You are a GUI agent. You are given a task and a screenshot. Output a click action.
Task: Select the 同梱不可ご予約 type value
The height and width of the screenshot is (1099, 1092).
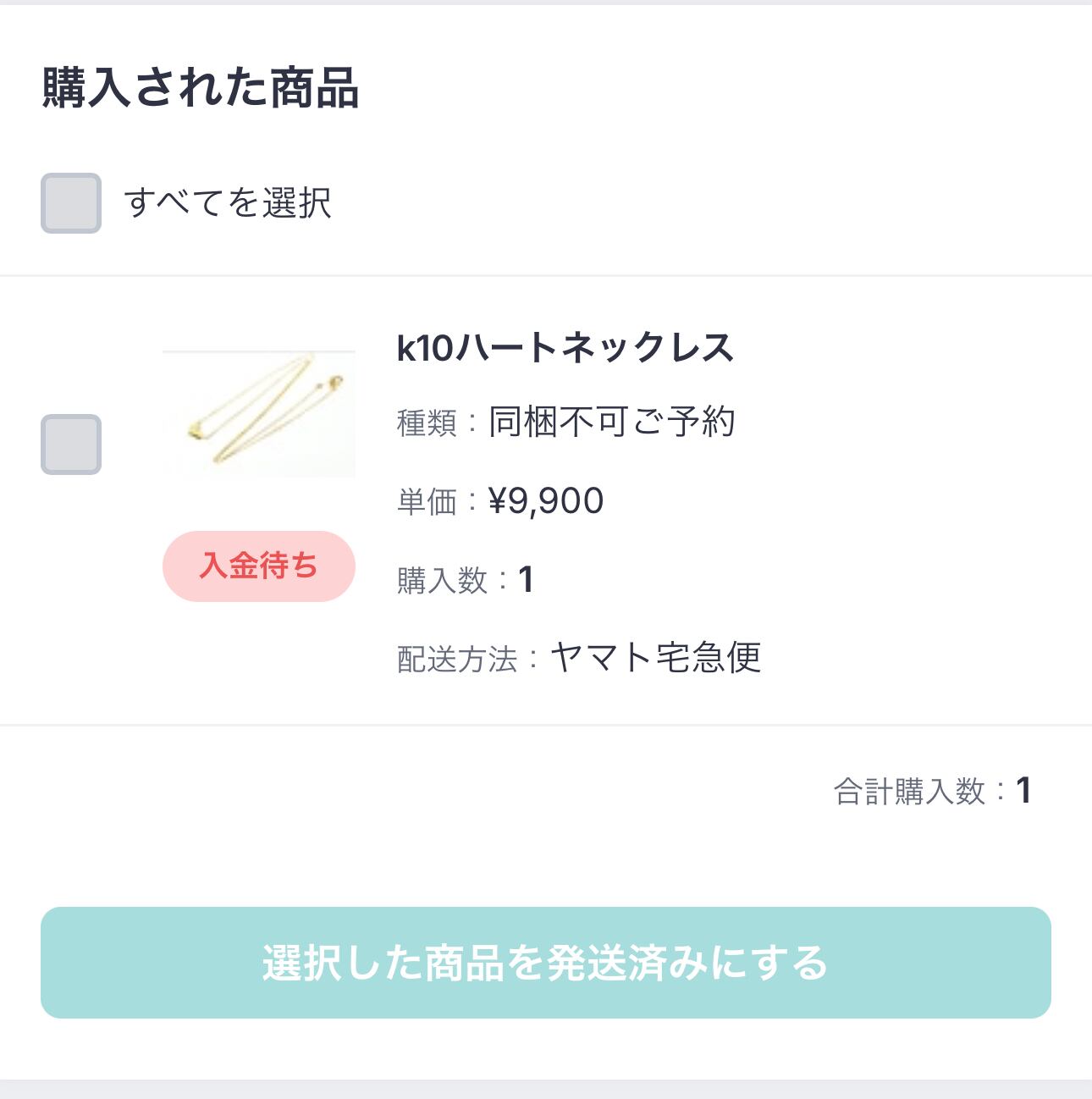pyautogui.click(x=612, y=422)
